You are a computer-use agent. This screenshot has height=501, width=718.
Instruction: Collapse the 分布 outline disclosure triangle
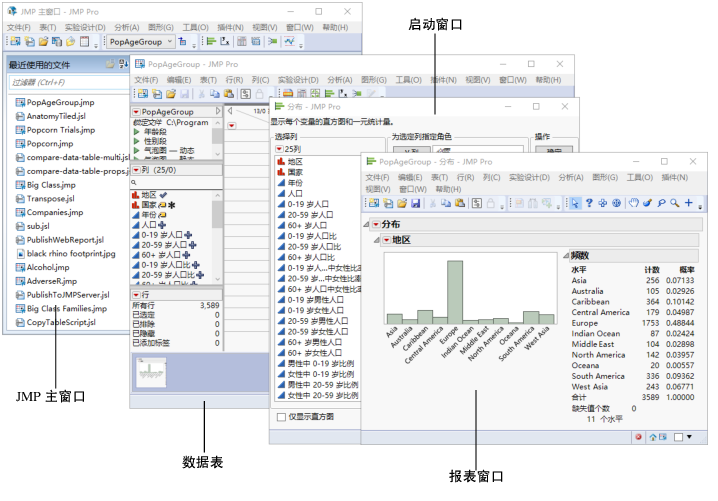point(366,224)
